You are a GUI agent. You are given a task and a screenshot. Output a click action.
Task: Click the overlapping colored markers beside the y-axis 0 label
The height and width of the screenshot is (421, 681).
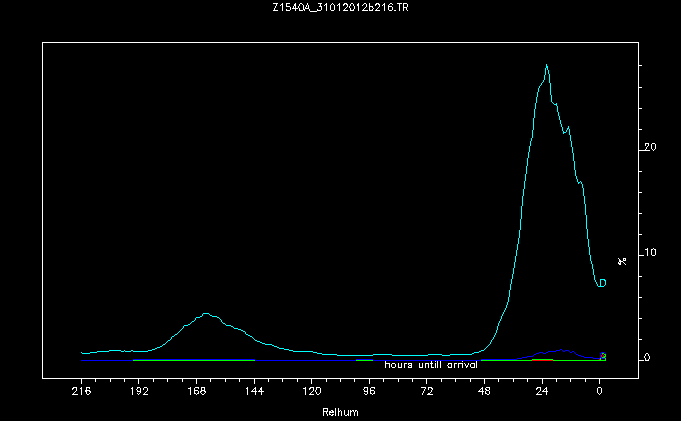603,357
